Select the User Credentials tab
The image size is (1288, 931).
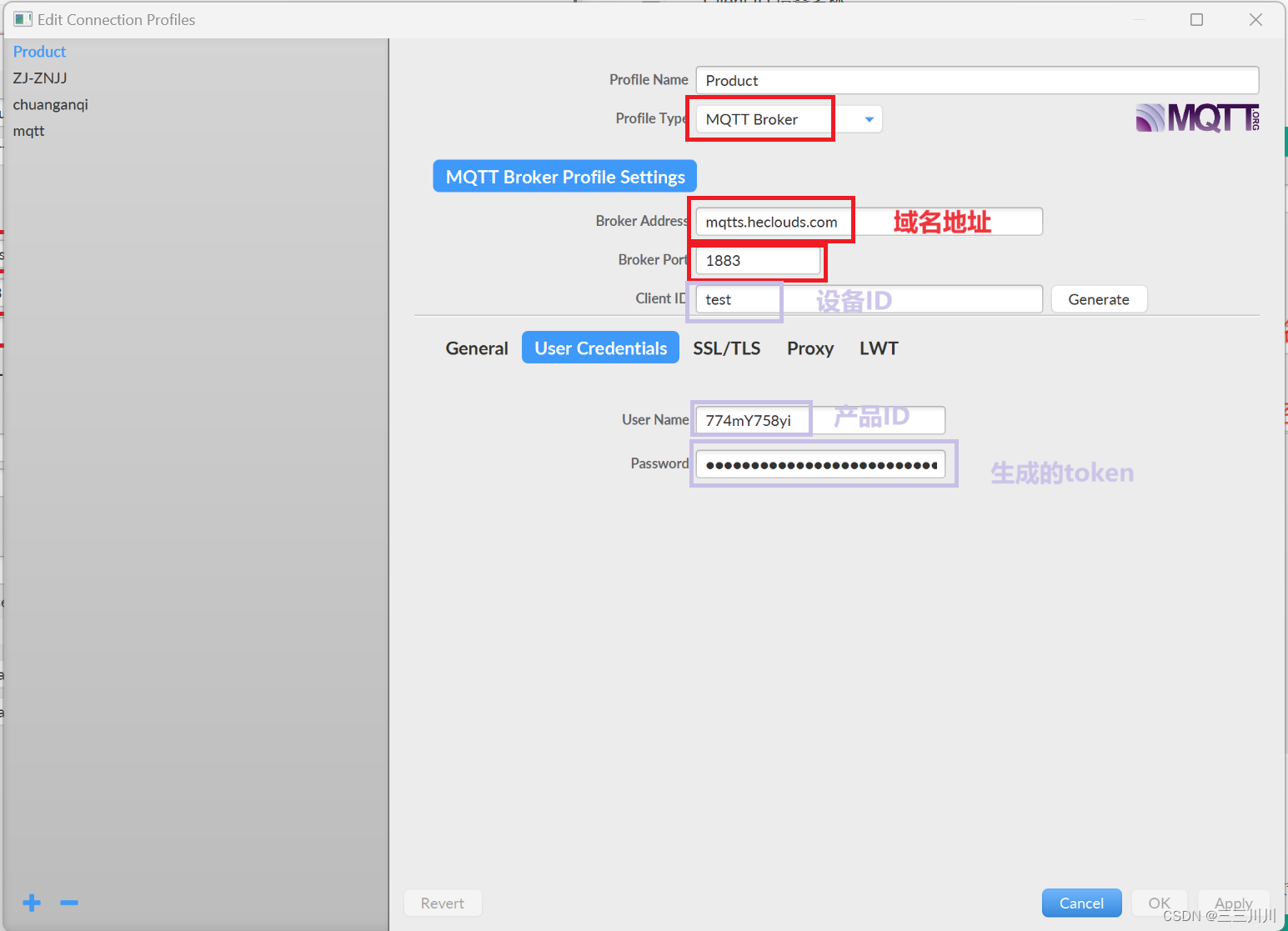tap(599, 348)
